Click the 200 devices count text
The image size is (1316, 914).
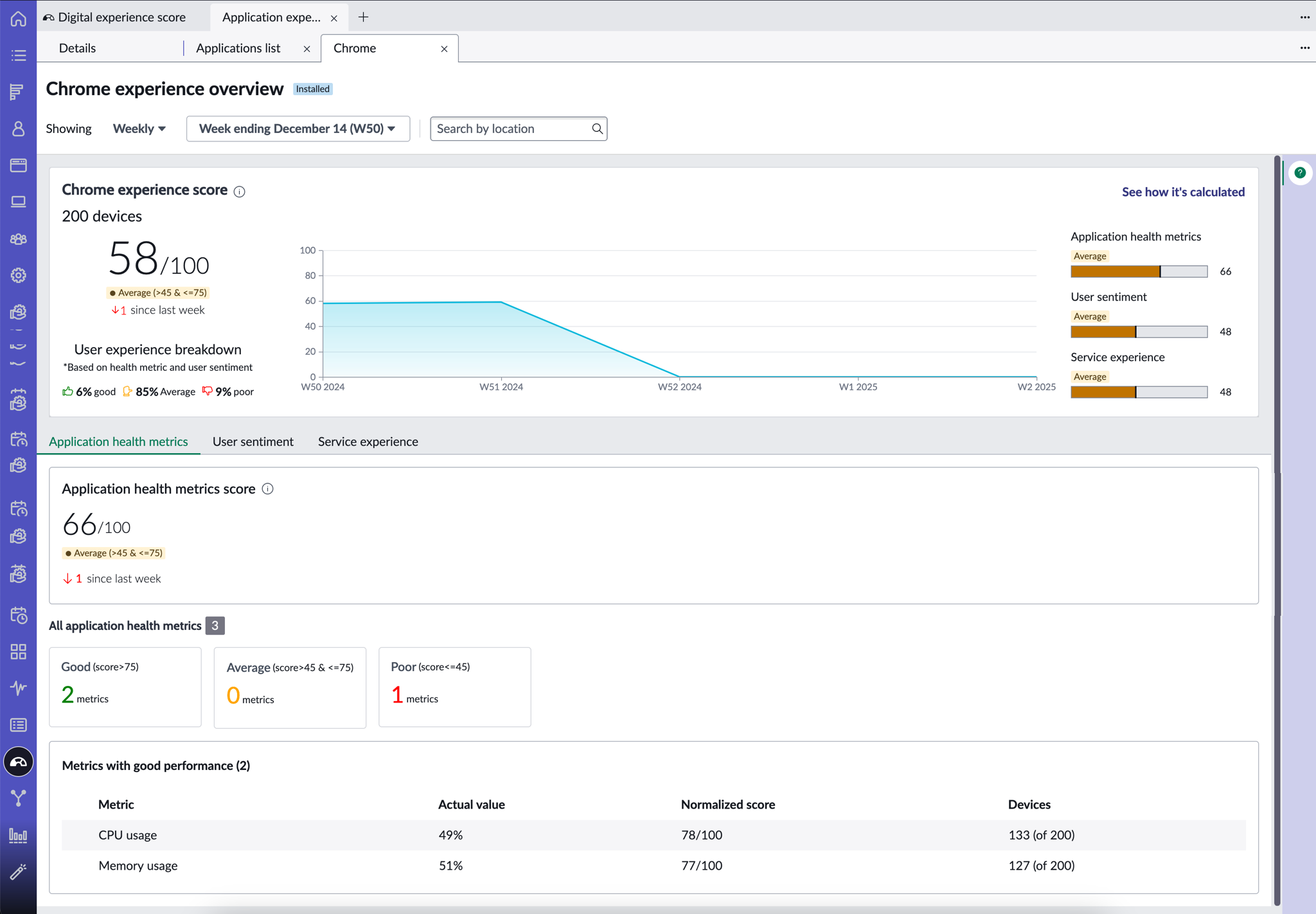[102, 216]
